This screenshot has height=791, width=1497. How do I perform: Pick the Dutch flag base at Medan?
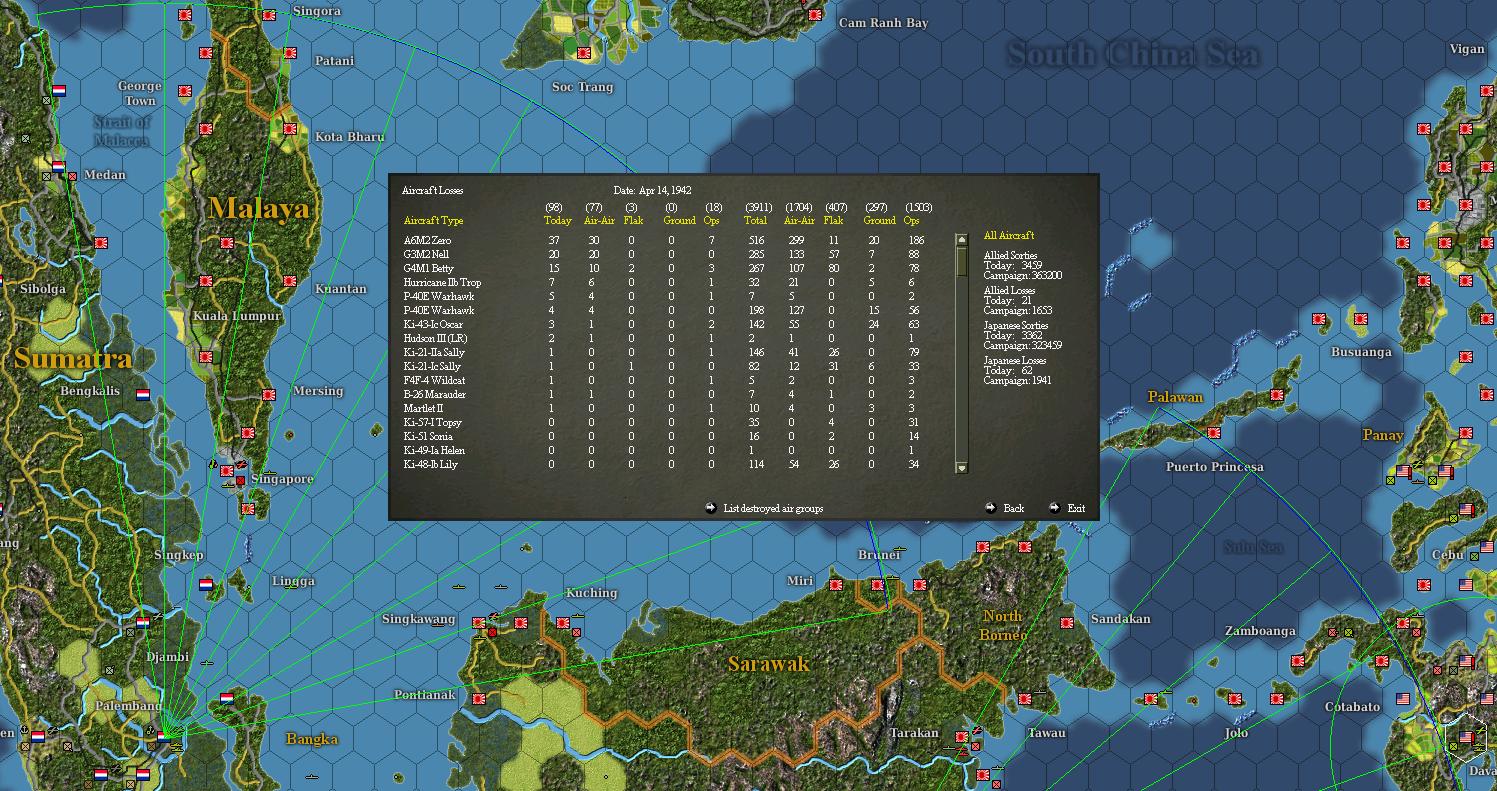point(59,167)
